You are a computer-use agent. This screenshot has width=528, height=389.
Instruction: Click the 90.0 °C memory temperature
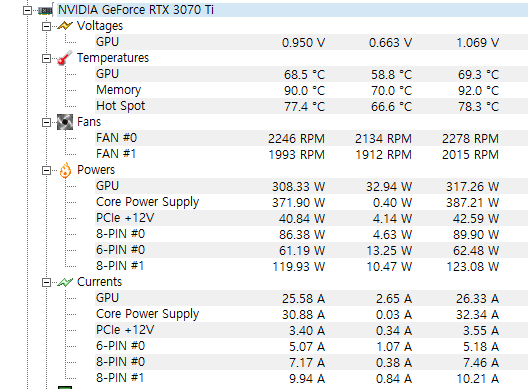304,91
